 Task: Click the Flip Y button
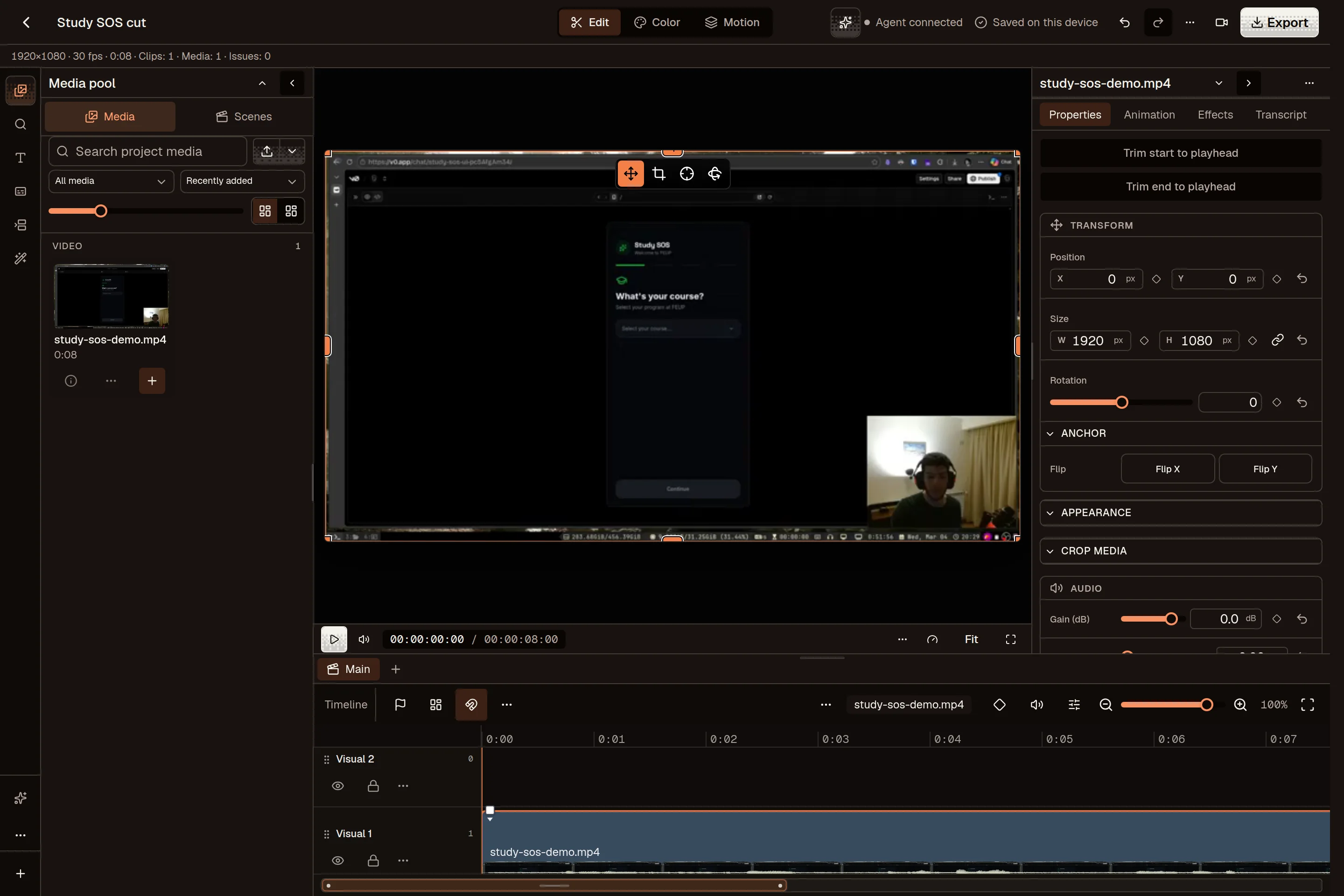pyautogui.click(x=1265, y=469)
